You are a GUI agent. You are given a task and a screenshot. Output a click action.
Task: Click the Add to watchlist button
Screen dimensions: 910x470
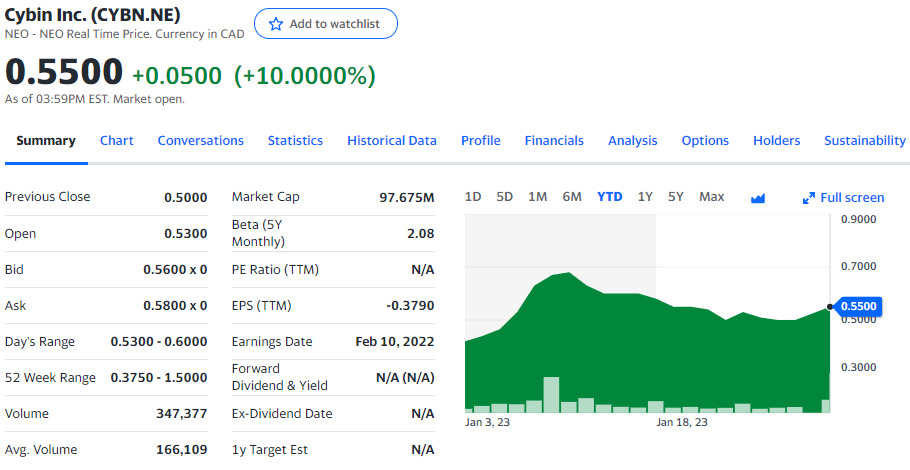326,24
